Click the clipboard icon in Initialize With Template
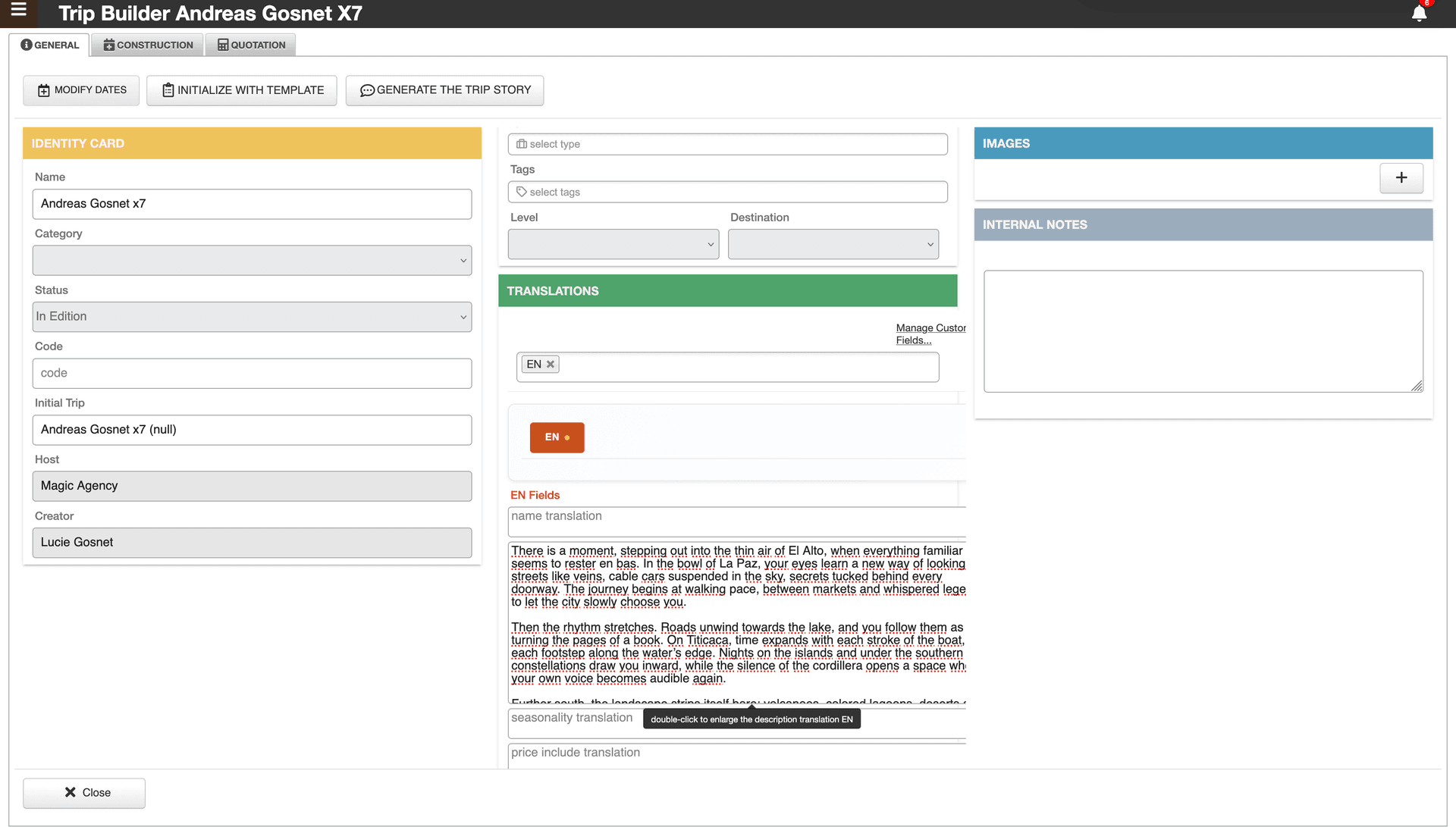Image resolution: width=1456 pixels, height=827 pixels. point(168,90)
